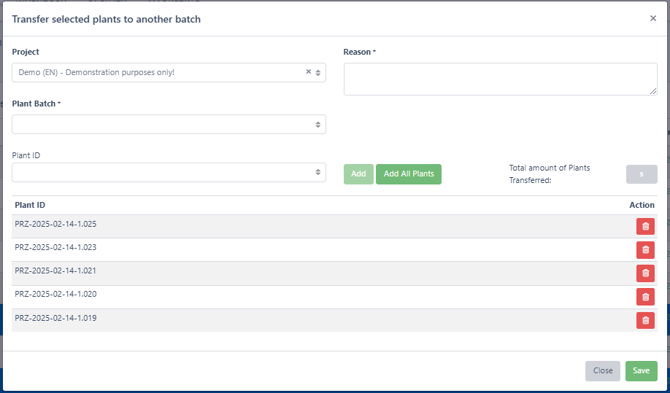670x393 pixels.
Task: Focus the Reason text area
Action: click(500, 79)
